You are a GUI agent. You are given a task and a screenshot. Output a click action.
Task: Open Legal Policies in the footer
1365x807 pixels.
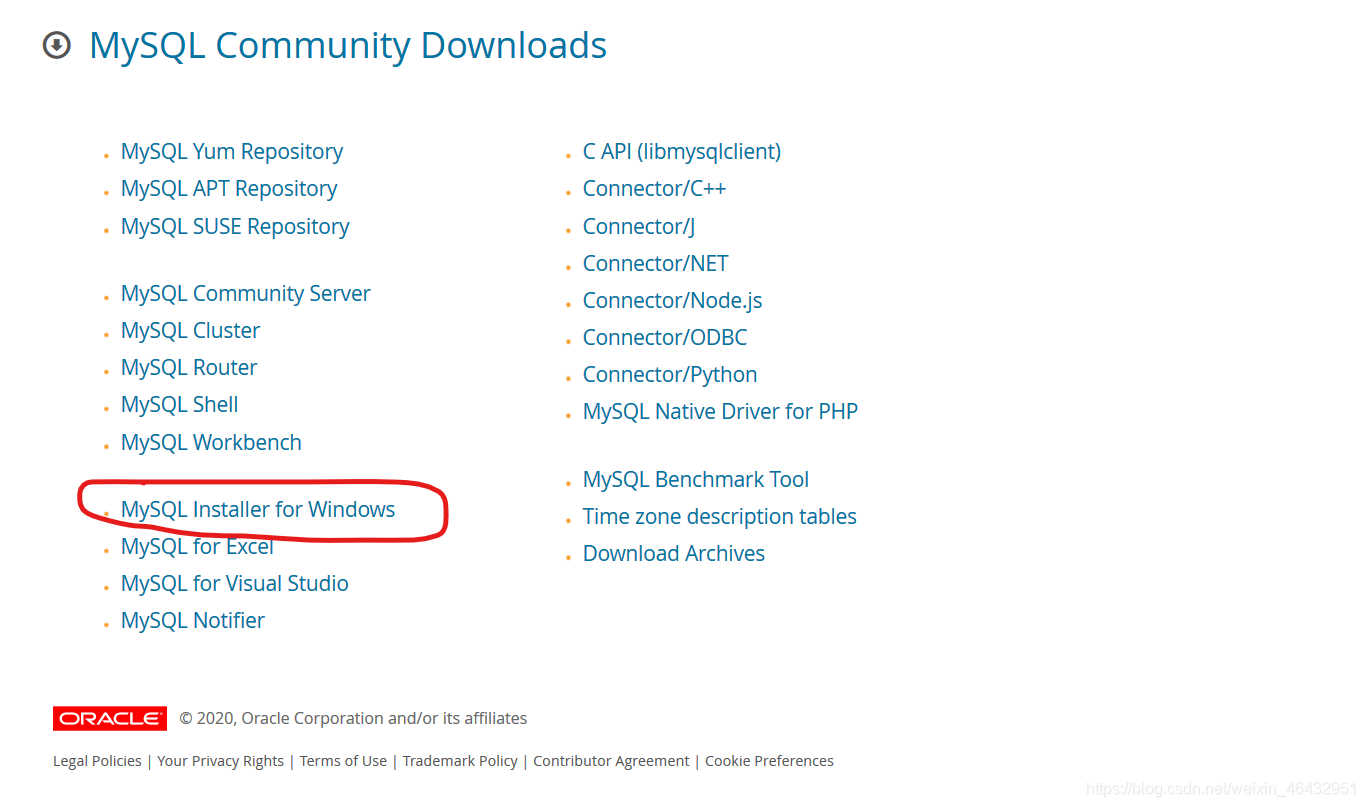point(97,761)
